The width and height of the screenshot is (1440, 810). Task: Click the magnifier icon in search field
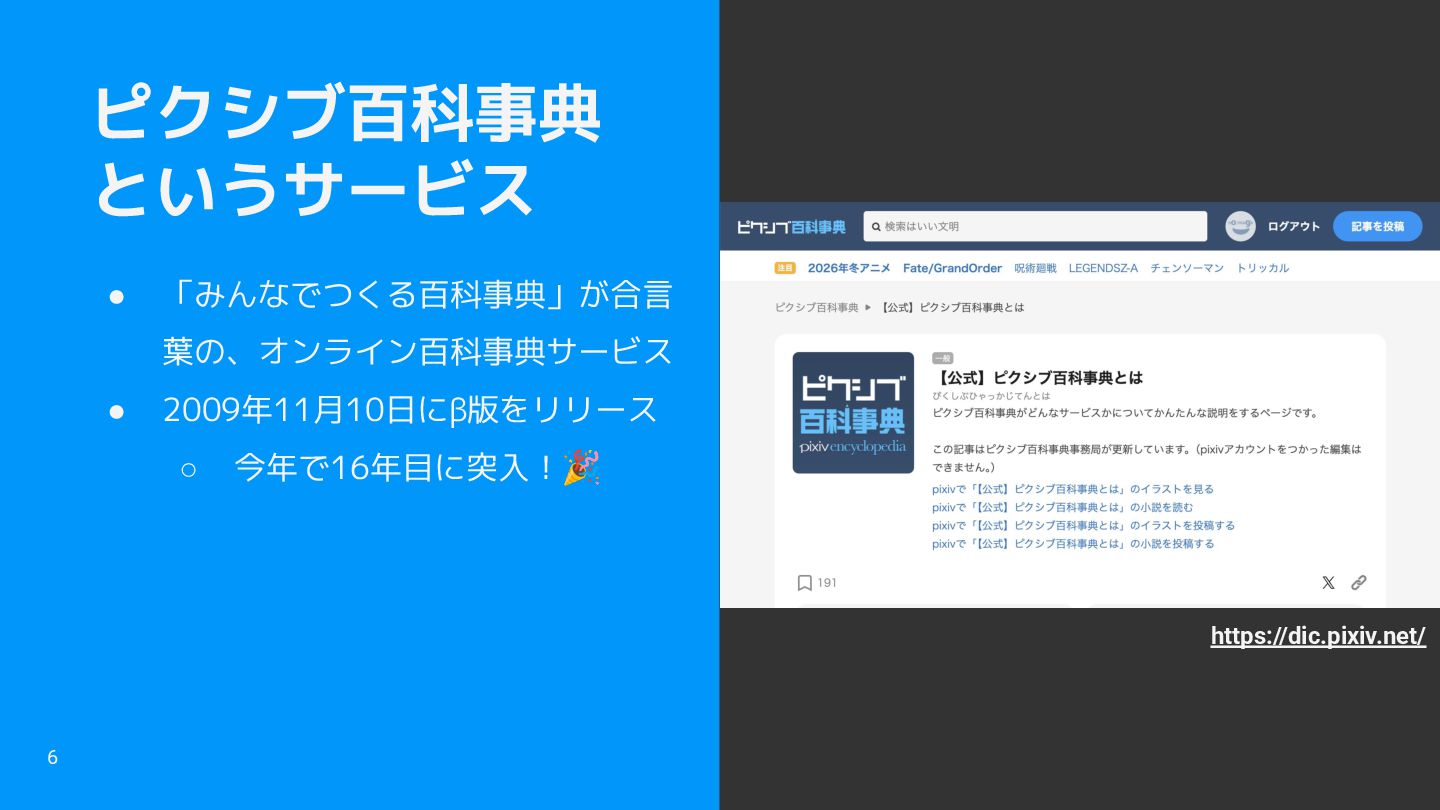click(876, 227)
